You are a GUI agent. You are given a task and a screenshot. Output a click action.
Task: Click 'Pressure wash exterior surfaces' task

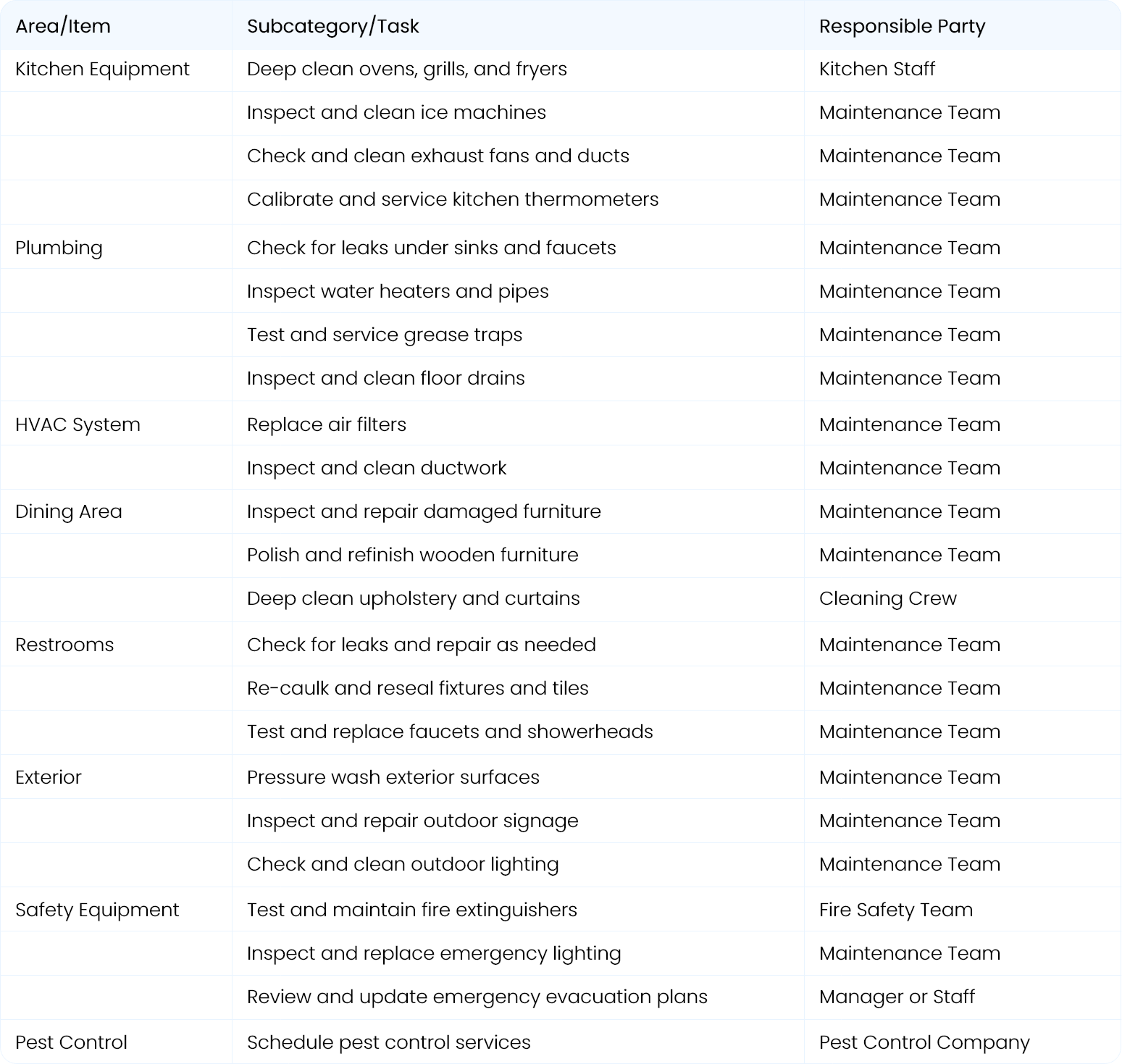(x=393, y=777)
